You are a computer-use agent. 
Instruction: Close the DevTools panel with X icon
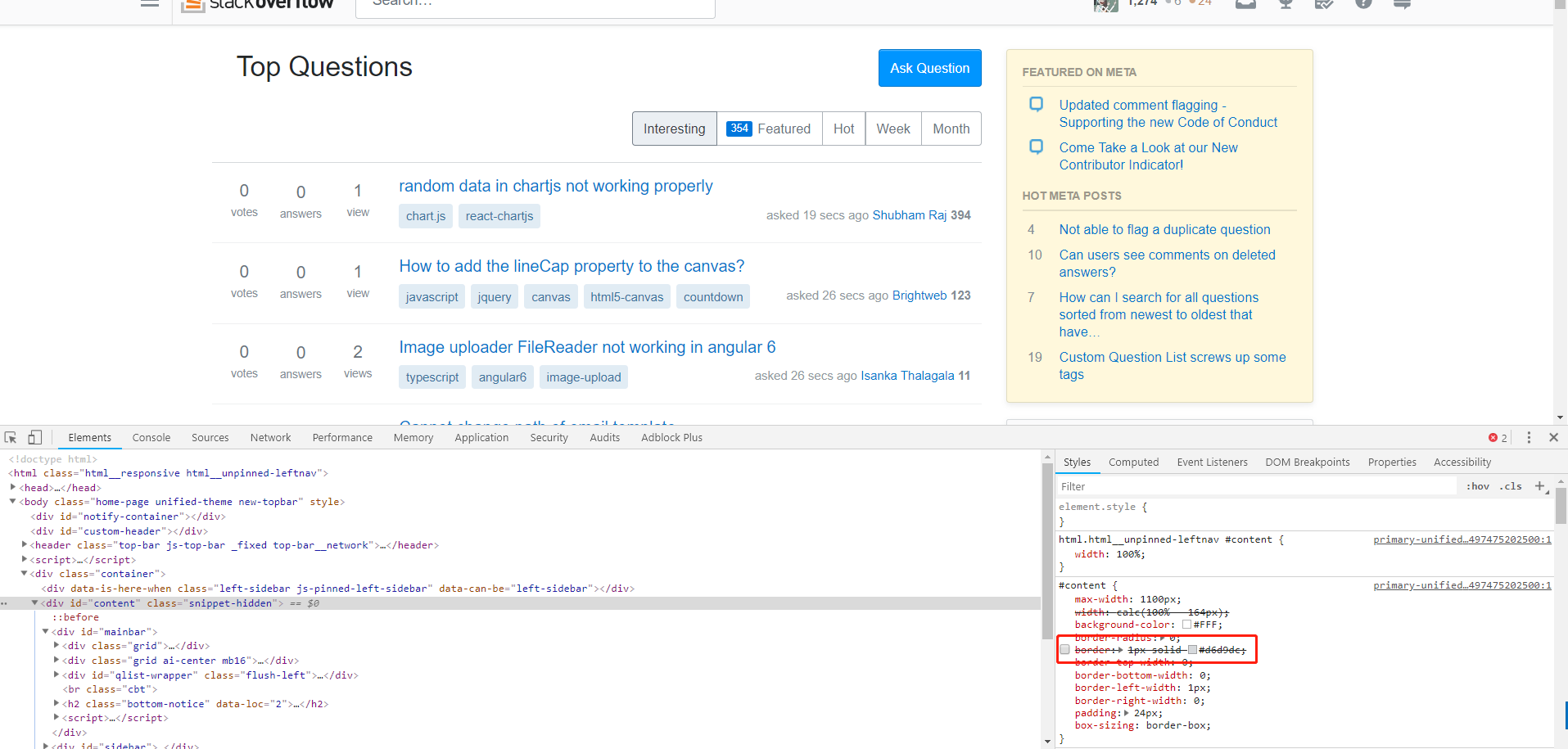1553,438
